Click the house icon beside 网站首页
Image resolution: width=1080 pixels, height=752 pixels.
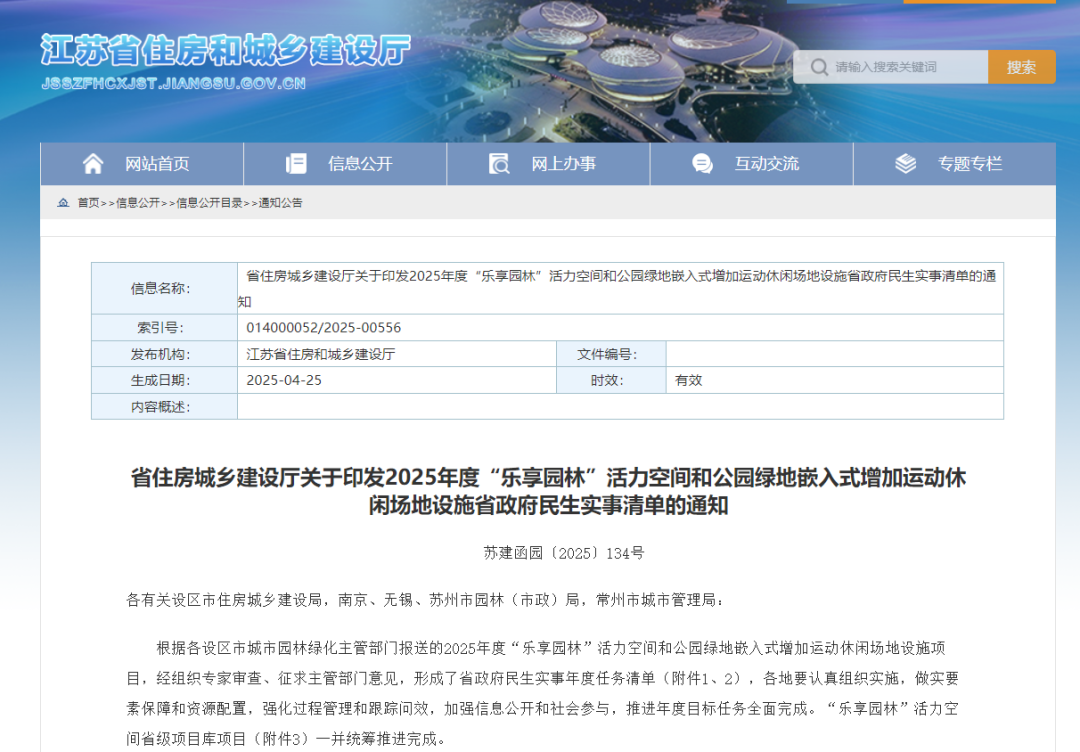93,164
